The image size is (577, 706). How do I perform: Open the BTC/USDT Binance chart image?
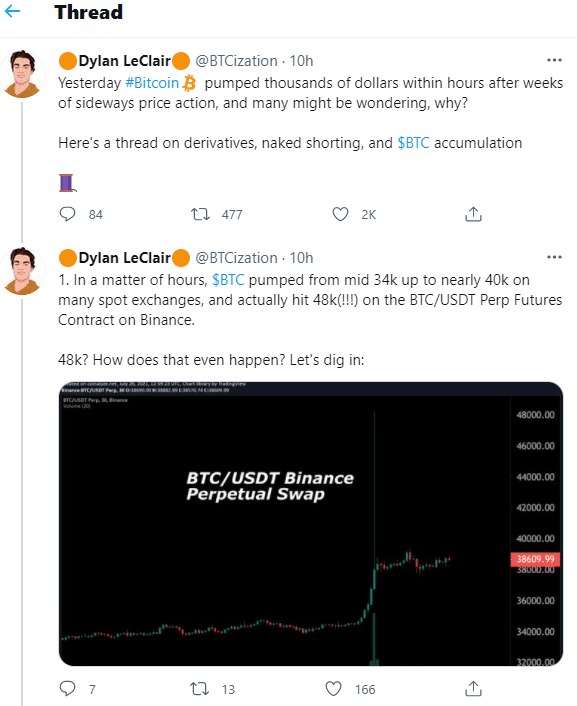click(x=311, y=524)
